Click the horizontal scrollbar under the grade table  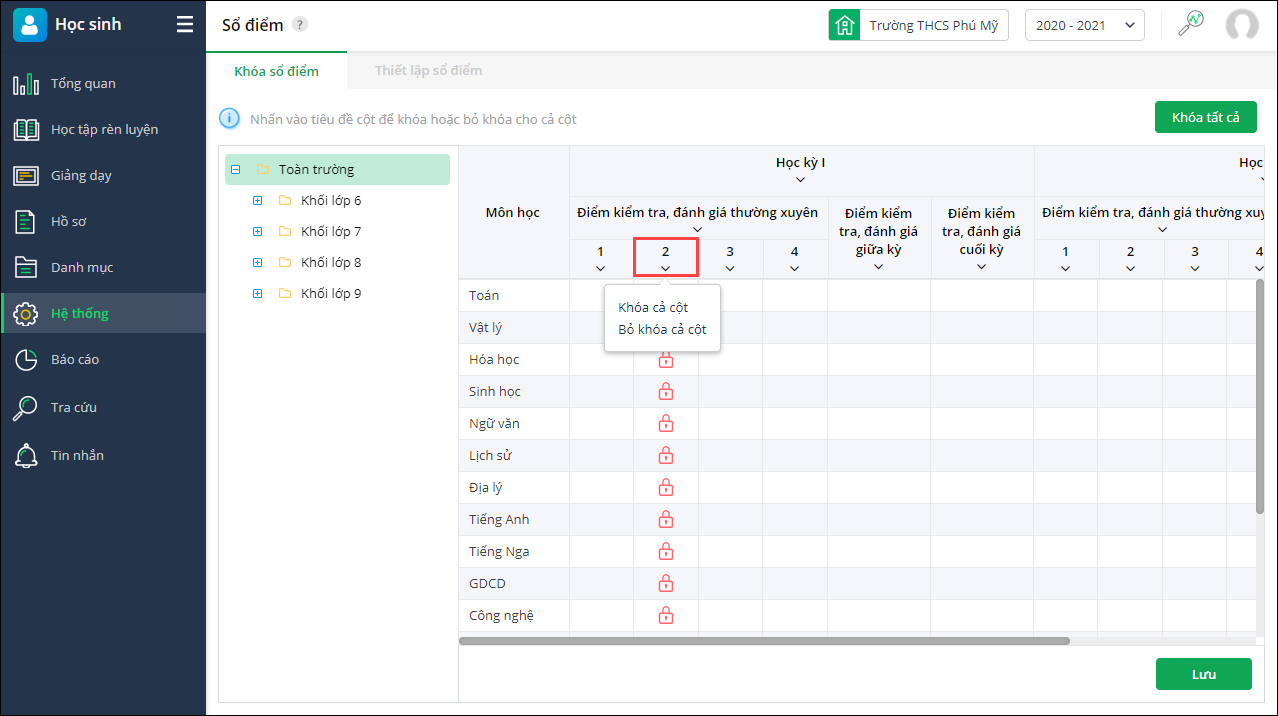(764, 641)
